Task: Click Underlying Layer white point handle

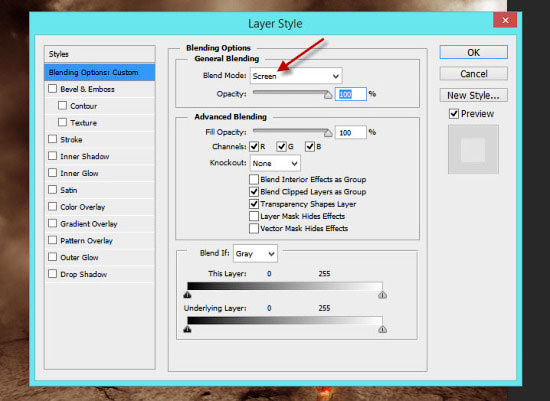Action: 382,329
